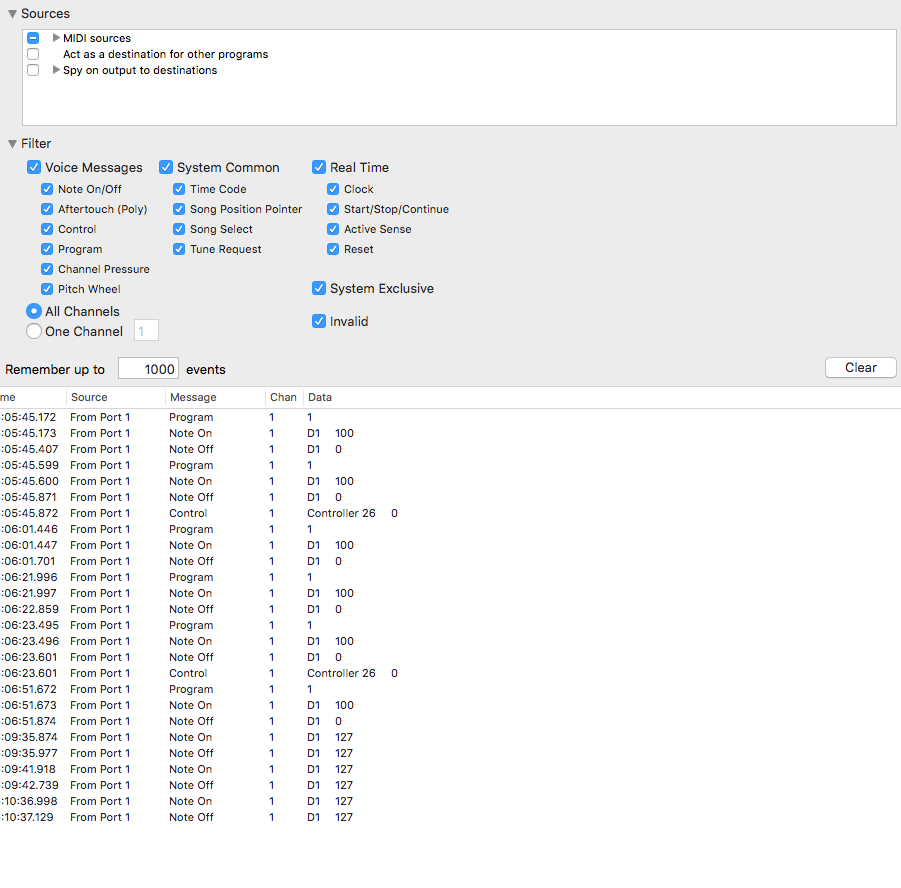Uncheck Voice Messages filter
The width and height of the screenshot is (901, 888).
(34, 167)
